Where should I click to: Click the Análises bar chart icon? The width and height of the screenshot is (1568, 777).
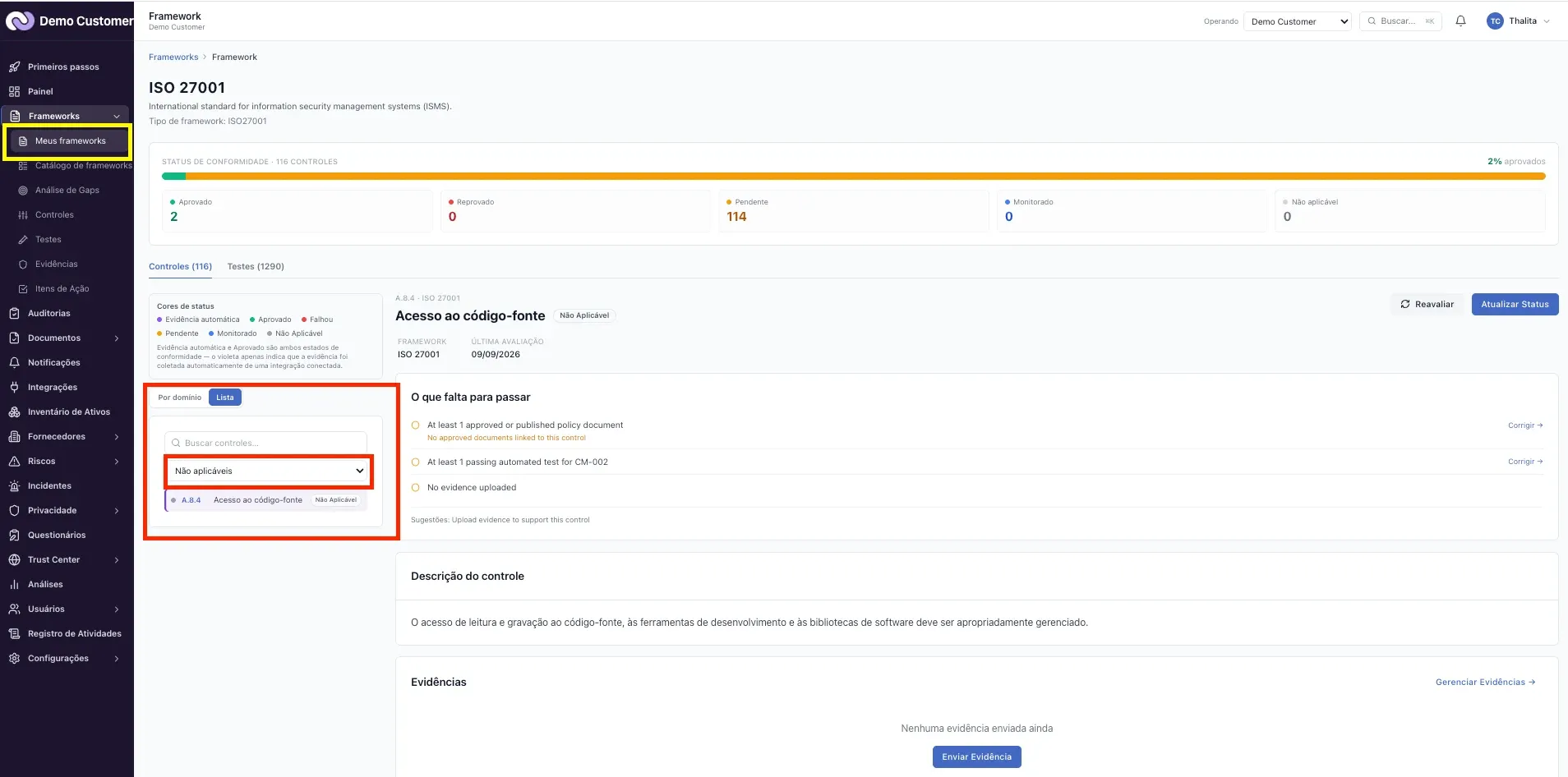pos(14,584)
